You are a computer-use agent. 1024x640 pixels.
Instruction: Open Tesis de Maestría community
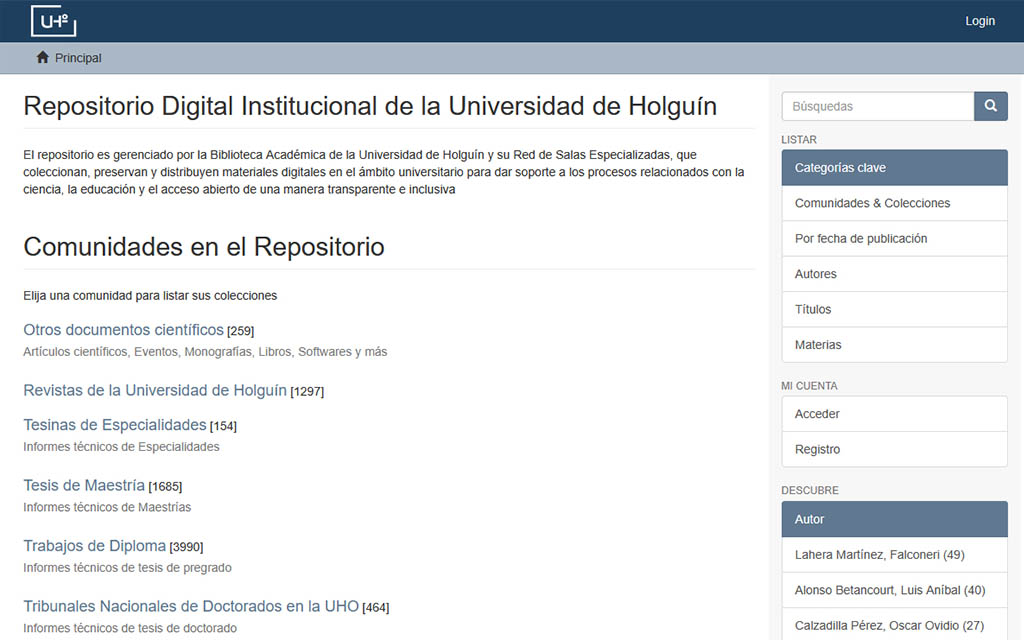(x=84, y=486)
